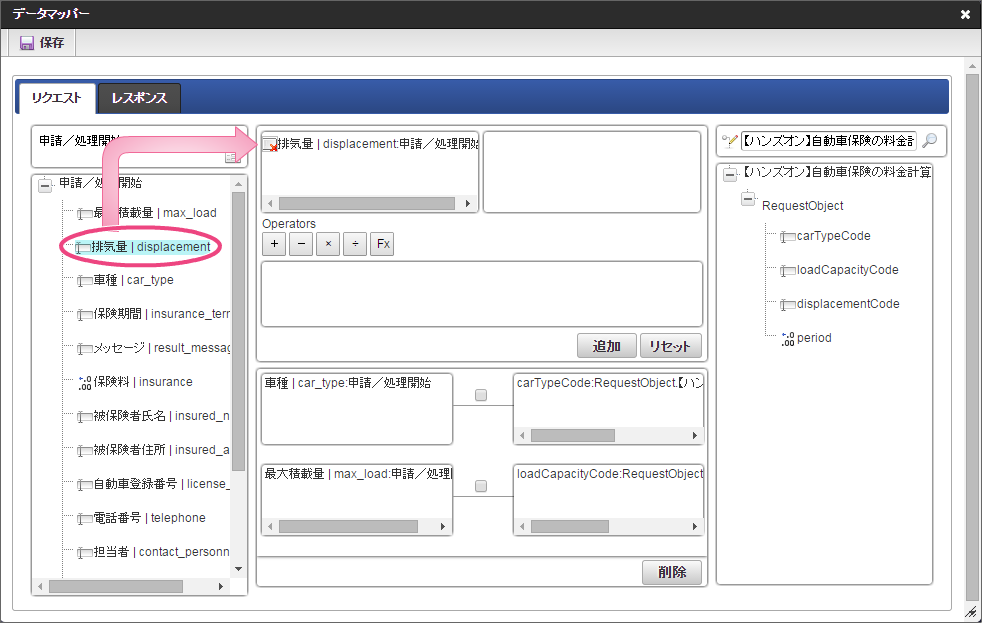The height and width of the screenshot is (623, 982).
Task: Click the displacementCode field icon
Action: click(x=788, y=305)
